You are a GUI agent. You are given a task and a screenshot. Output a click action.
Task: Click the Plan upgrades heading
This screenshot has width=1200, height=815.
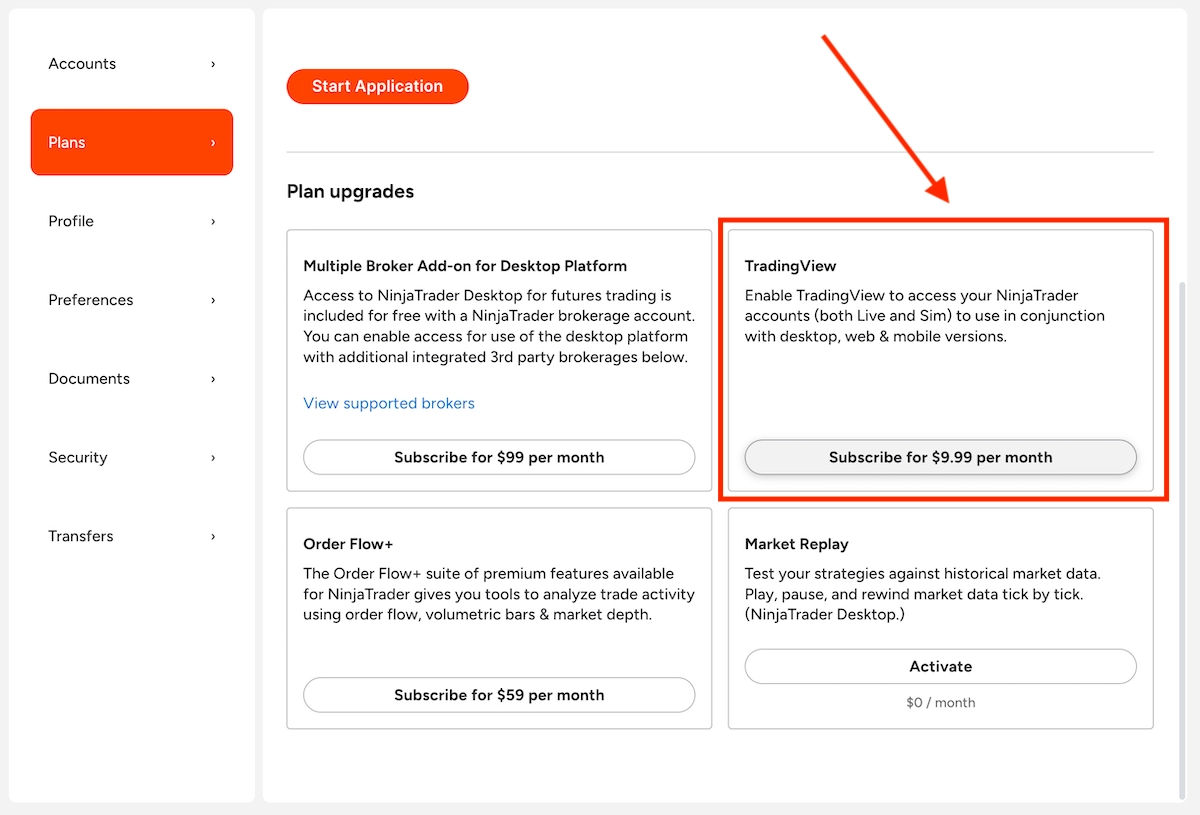click(x=350, y=191)
